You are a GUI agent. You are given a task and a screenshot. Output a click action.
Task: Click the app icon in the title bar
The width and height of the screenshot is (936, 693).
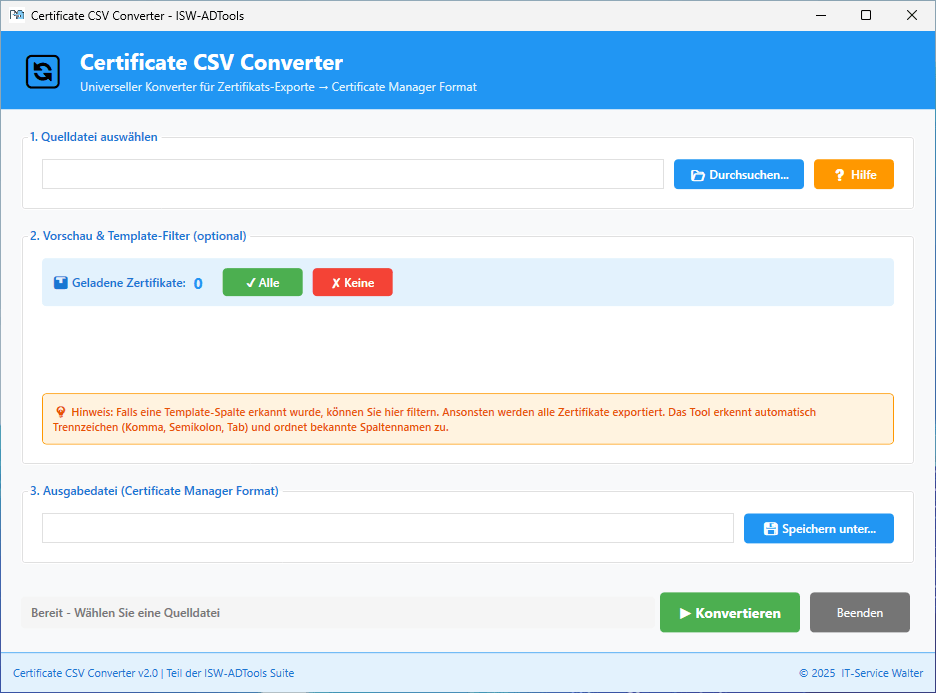pyautogui.click(x=16, y=15)
